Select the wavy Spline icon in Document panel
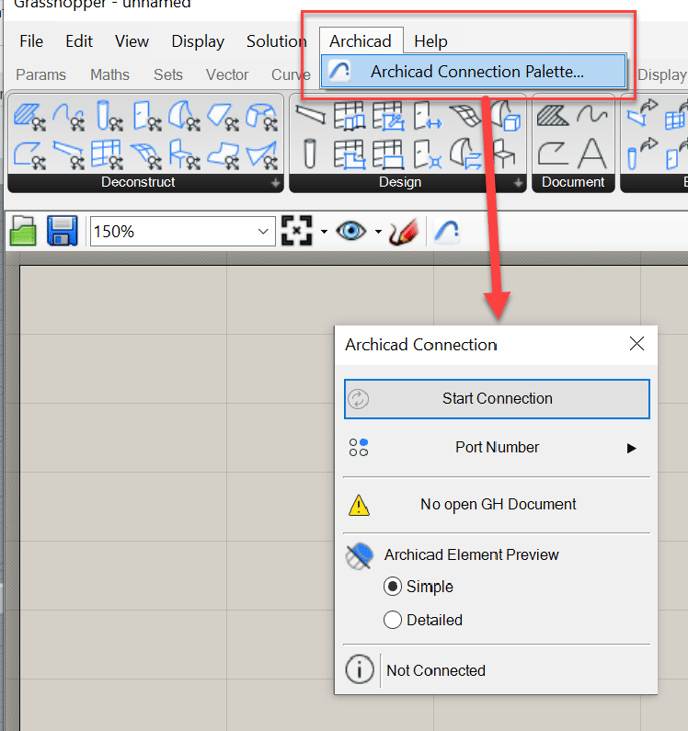This screenshot has width=688, height=731. pos(592,114)
